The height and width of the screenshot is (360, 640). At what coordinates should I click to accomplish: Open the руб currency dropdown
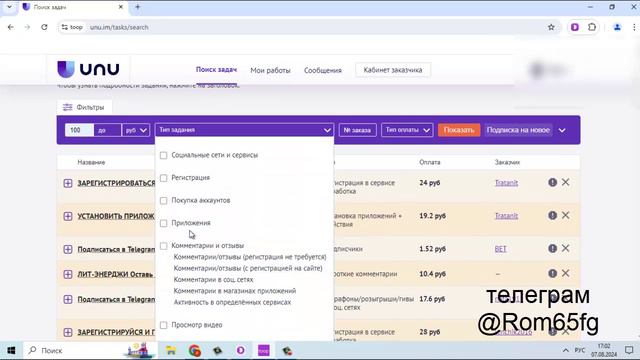136,130
